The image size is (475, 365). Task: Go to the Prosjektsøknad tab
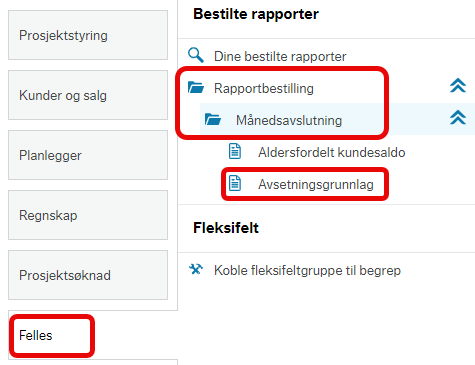coord(88,275)
